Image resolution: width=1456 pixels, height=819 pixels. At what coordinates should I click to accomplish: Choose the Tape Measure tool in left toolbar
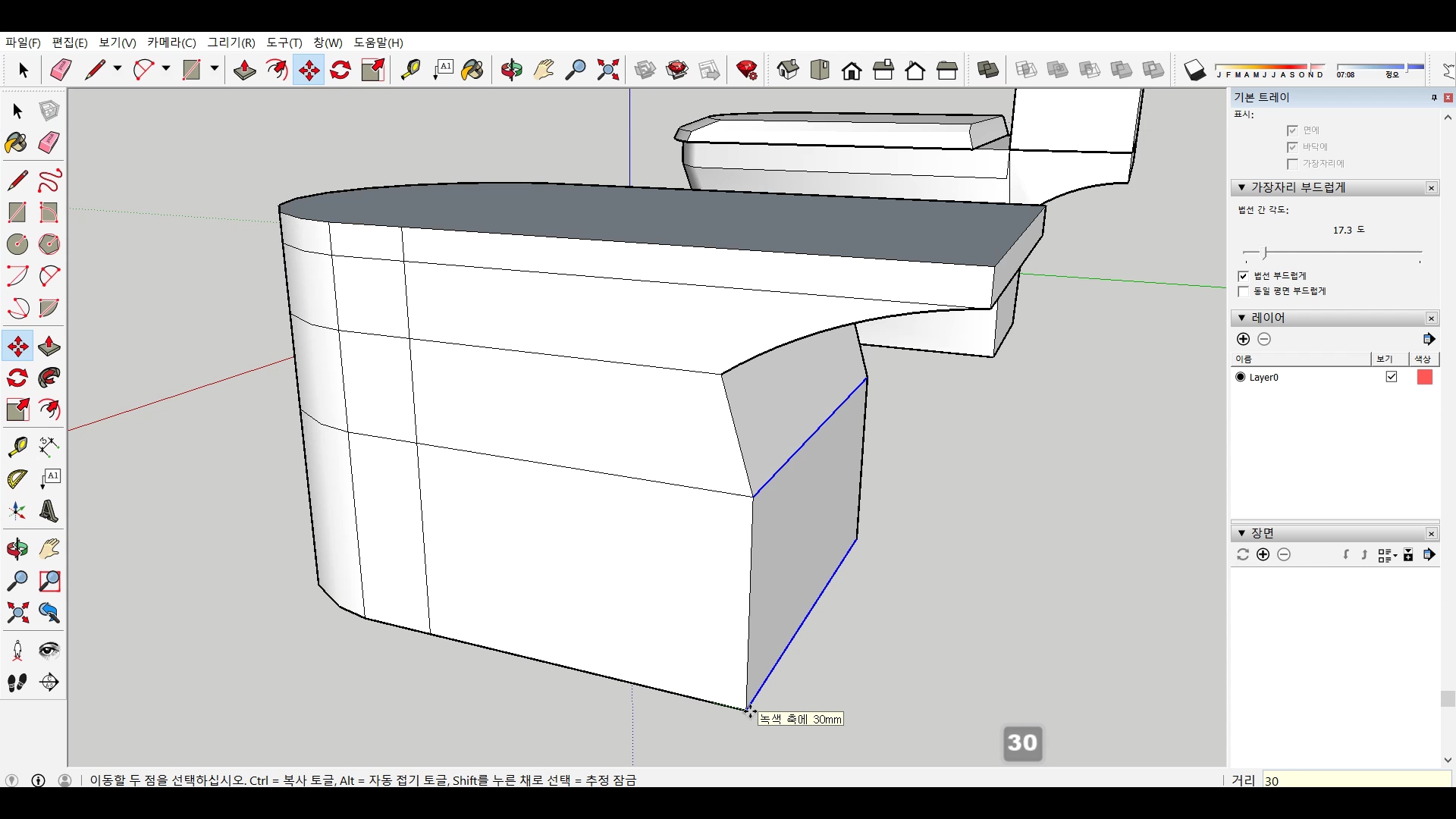pyautogui.click(x=17, y=447)
